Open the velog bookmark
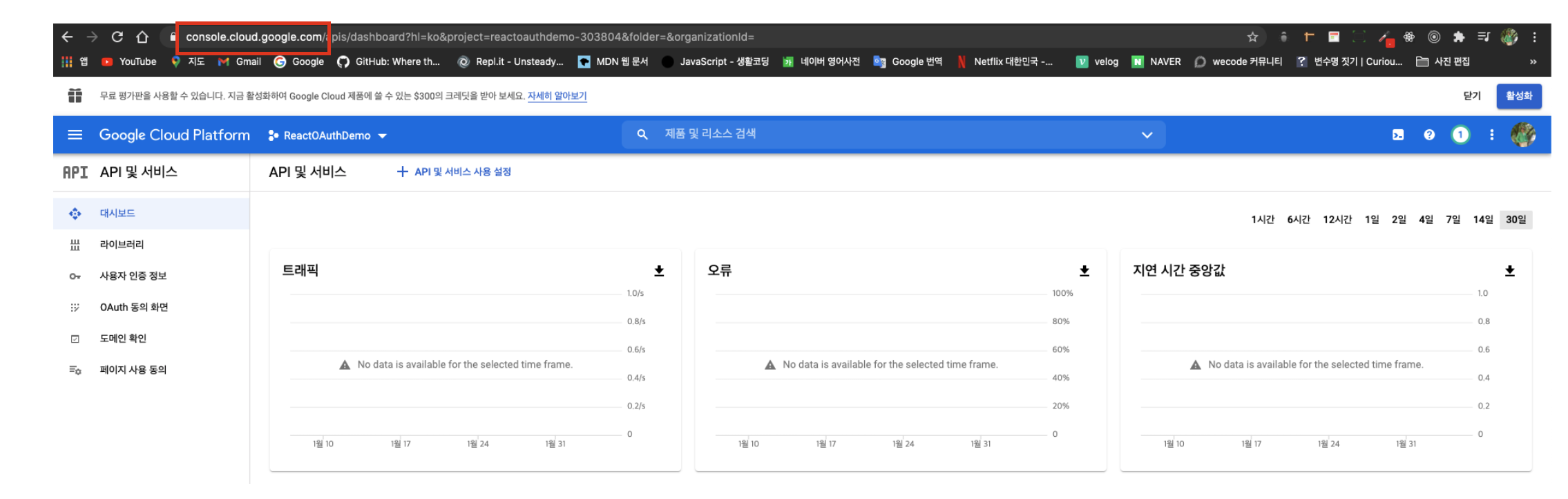 (x=1098, y=62)
